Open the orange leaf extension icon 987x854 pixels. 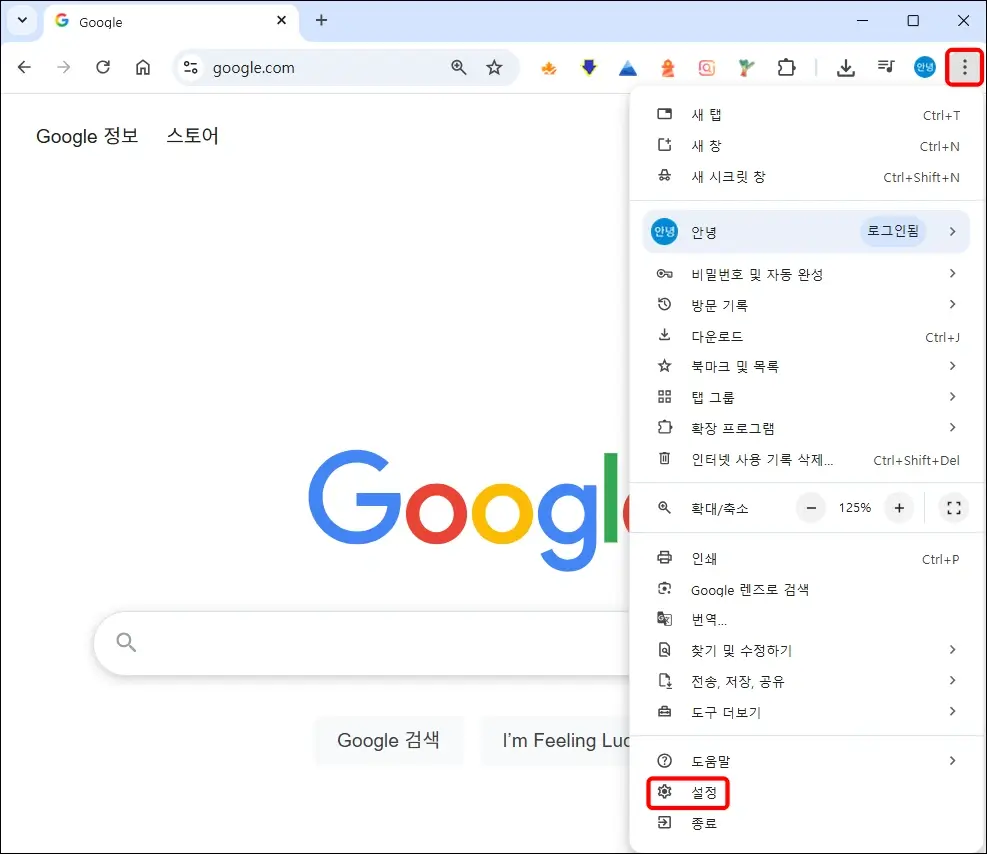[x=549, y=67]
